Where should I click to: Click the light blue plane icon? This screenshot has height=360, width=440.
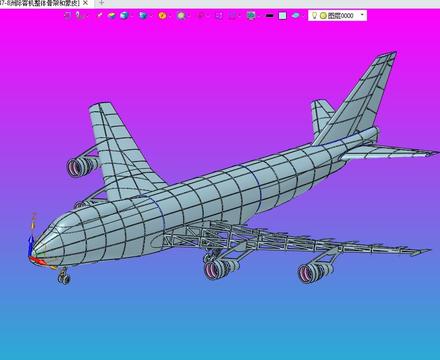pos(295,15)
